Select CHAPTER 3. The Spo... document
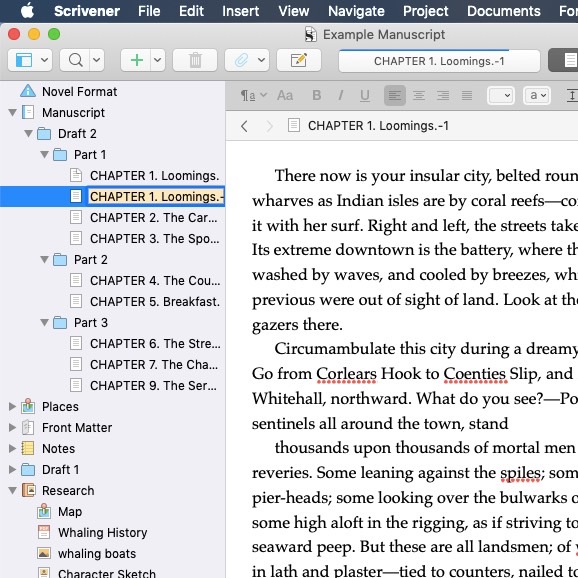 pos(155,238)
